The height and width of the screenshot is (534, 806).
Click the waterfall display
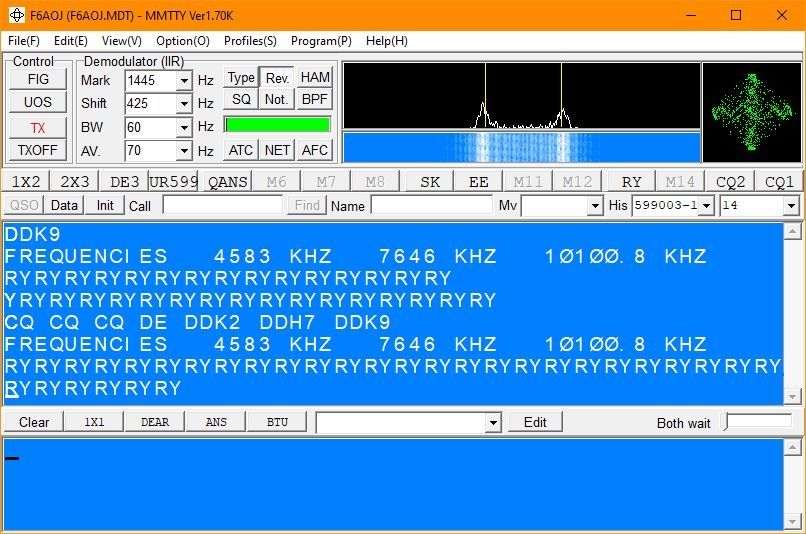(521, 146)
